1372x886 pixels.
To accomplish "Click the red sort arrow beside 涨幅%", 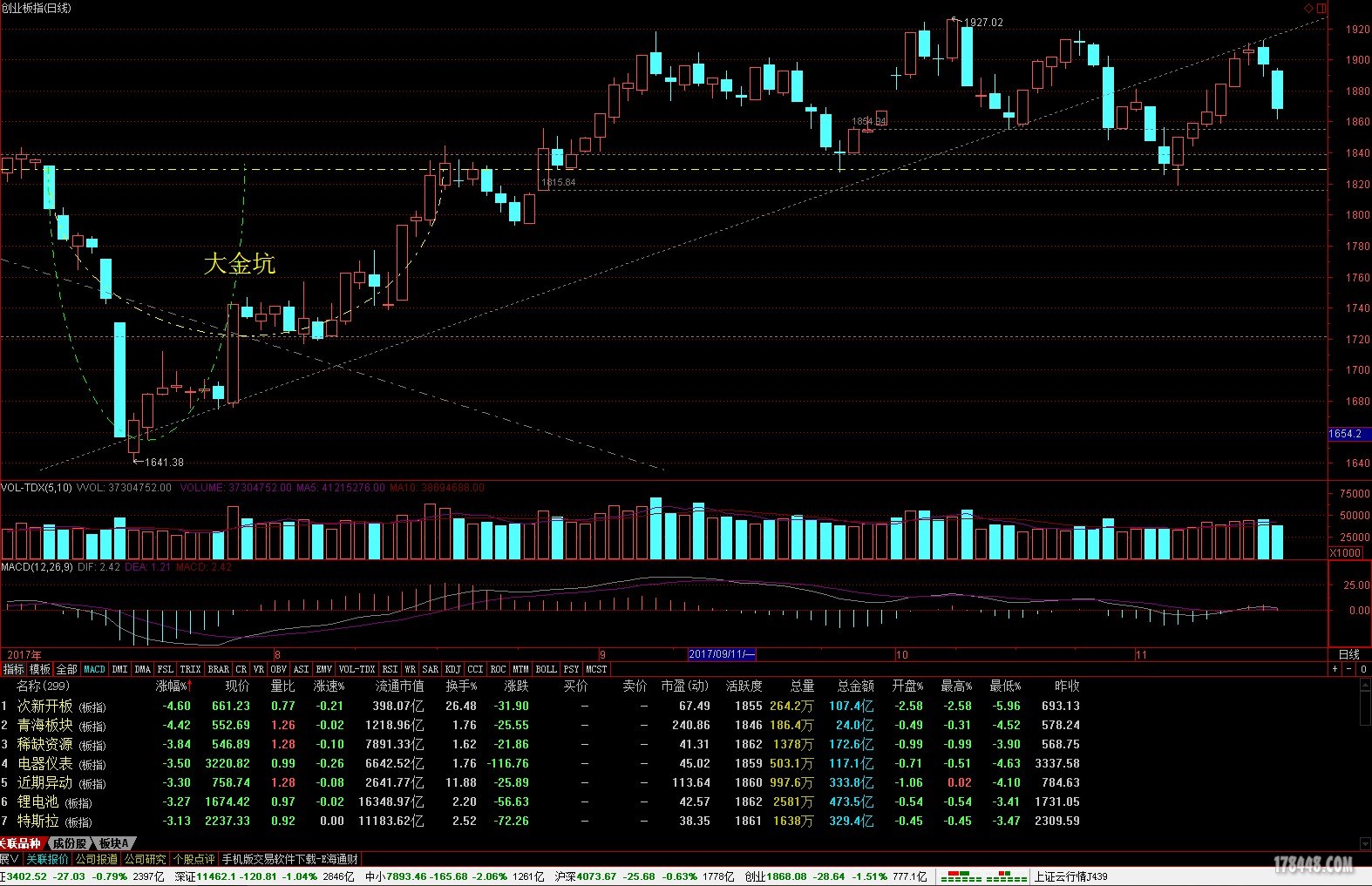I will pos(189,686).
